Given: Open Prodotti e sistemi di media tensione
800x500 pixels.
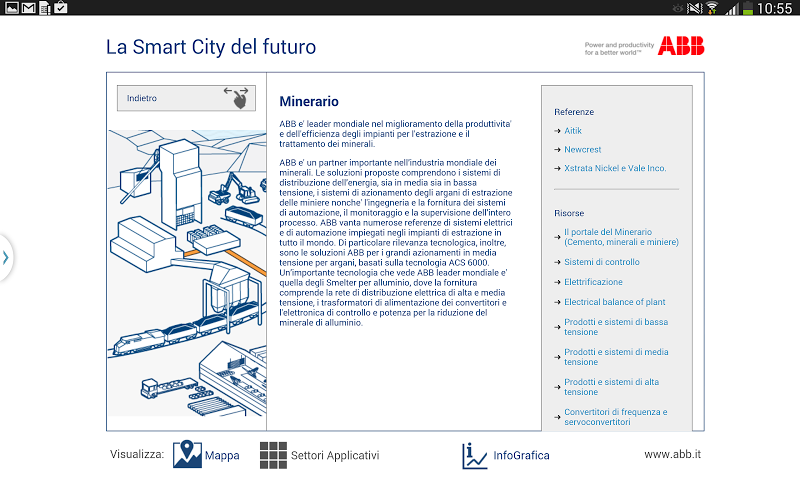Looking at the screenshot, I should [616, 357].
